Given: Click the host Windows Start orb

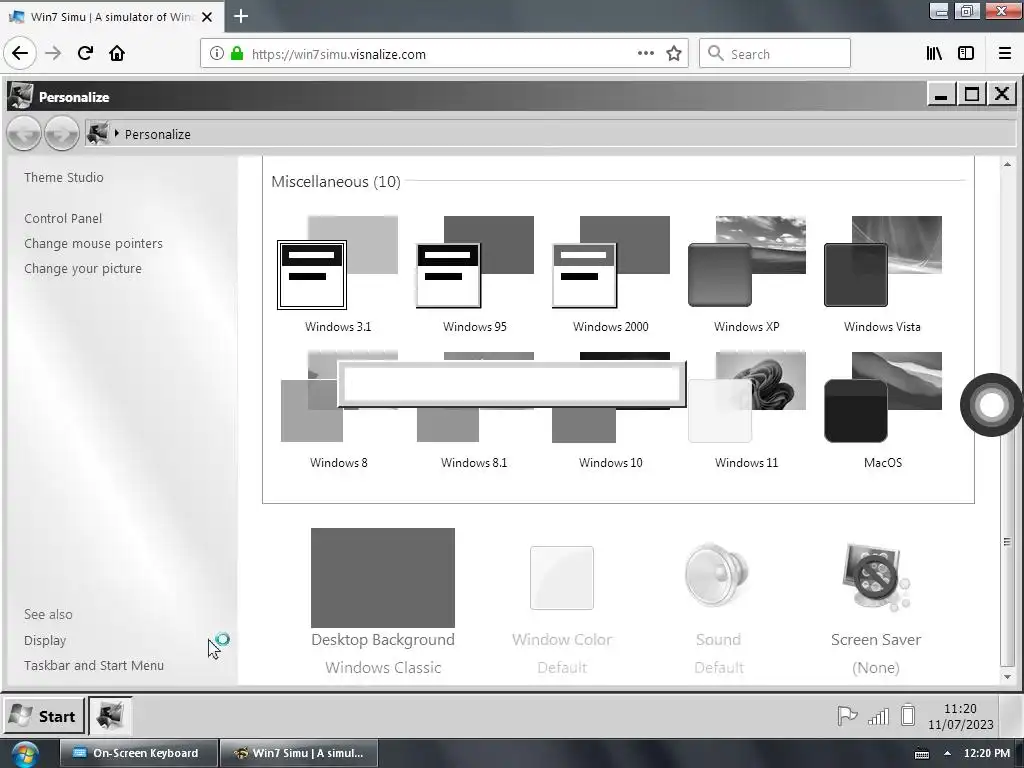Looking at the screenshot, I should pos(24,754).
